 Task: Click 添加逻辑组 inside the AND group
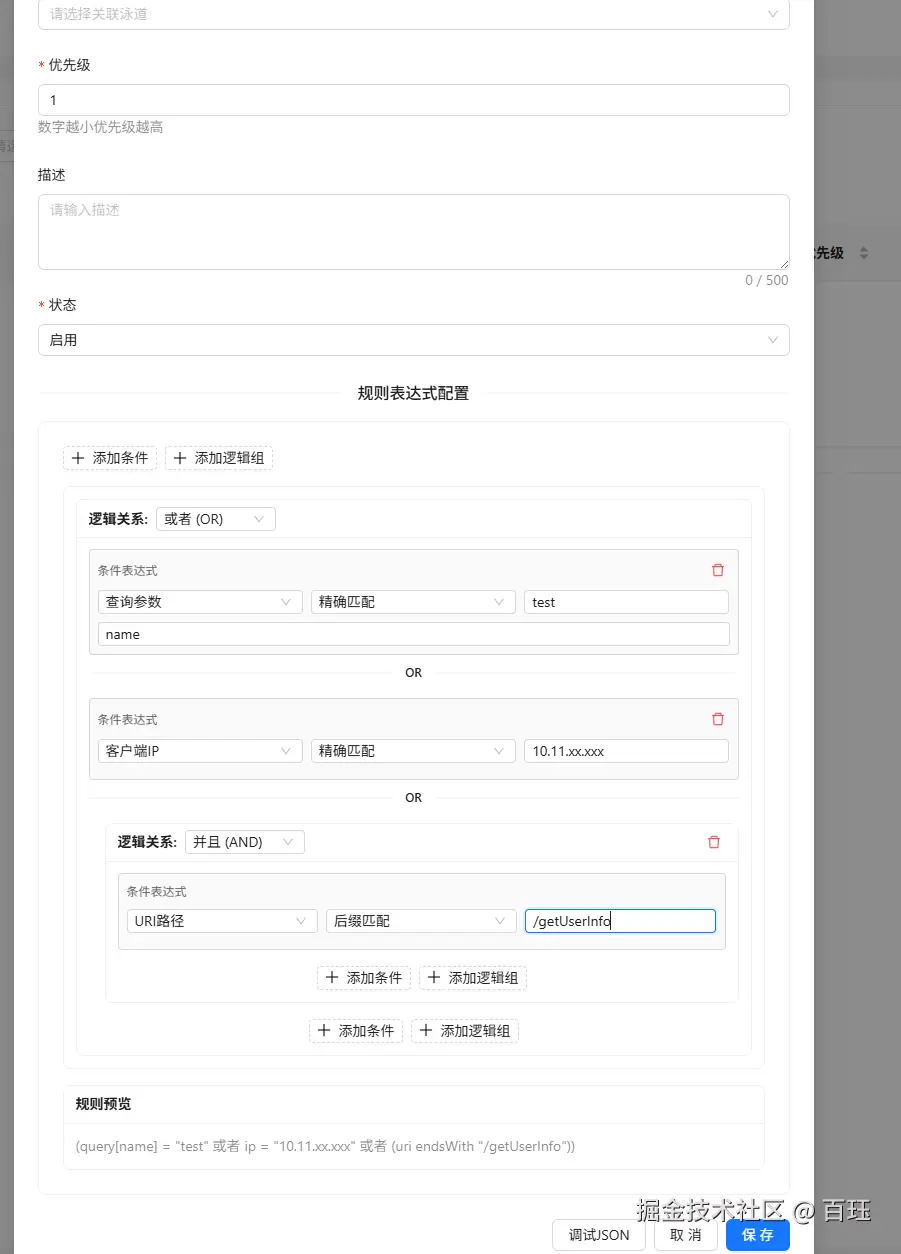(x=473, y=978)
